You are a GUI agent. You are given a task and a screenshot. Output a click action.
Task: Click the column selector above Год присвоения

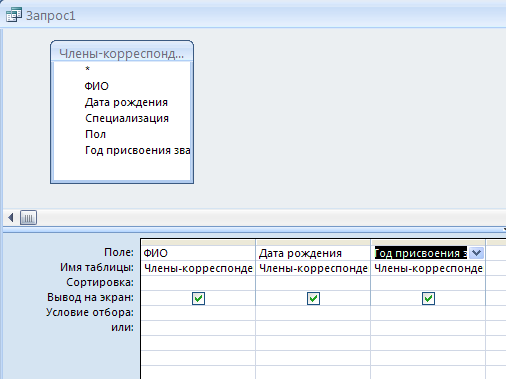tap(428, 242)
